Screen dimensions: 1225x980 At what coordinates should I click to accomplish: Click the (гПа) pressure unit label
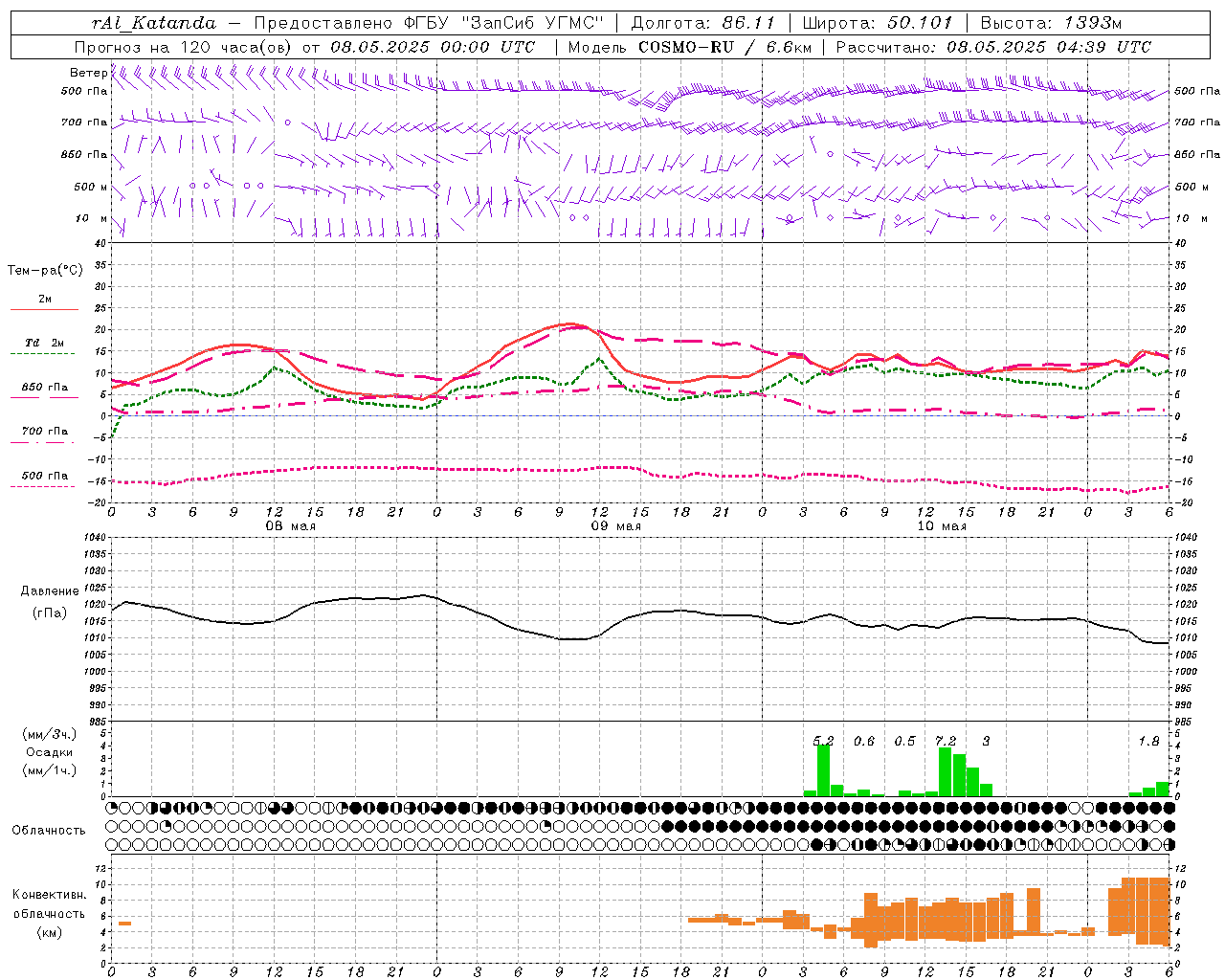[50, 613]
